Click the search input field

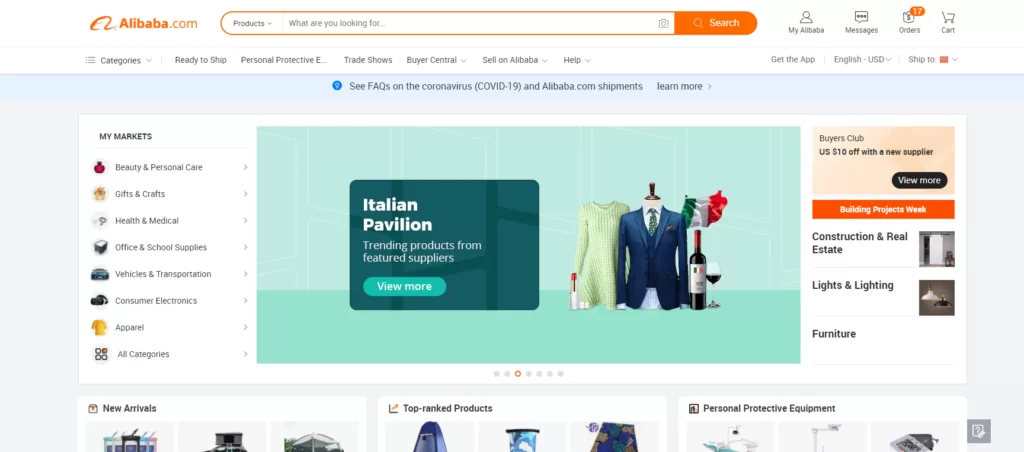click(470, 23)
